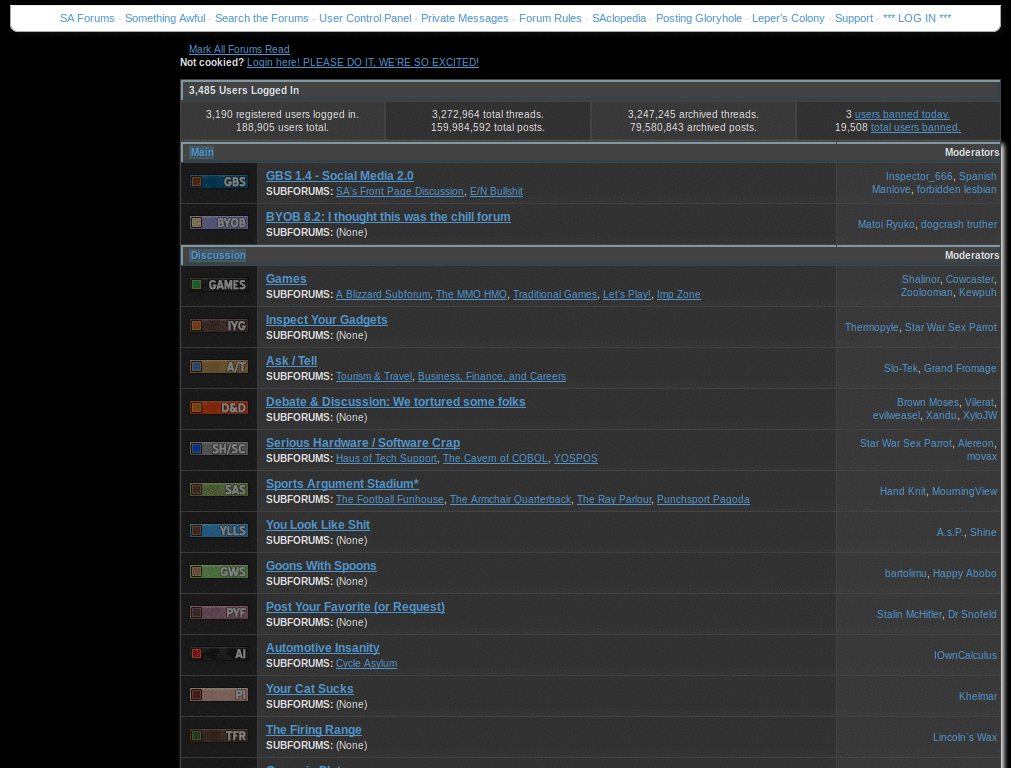Image resolution: width=1024 pixels, height=768 pixels.
Task: Open users banned today link
Action: pyautogui.click(x=902, y=114)
